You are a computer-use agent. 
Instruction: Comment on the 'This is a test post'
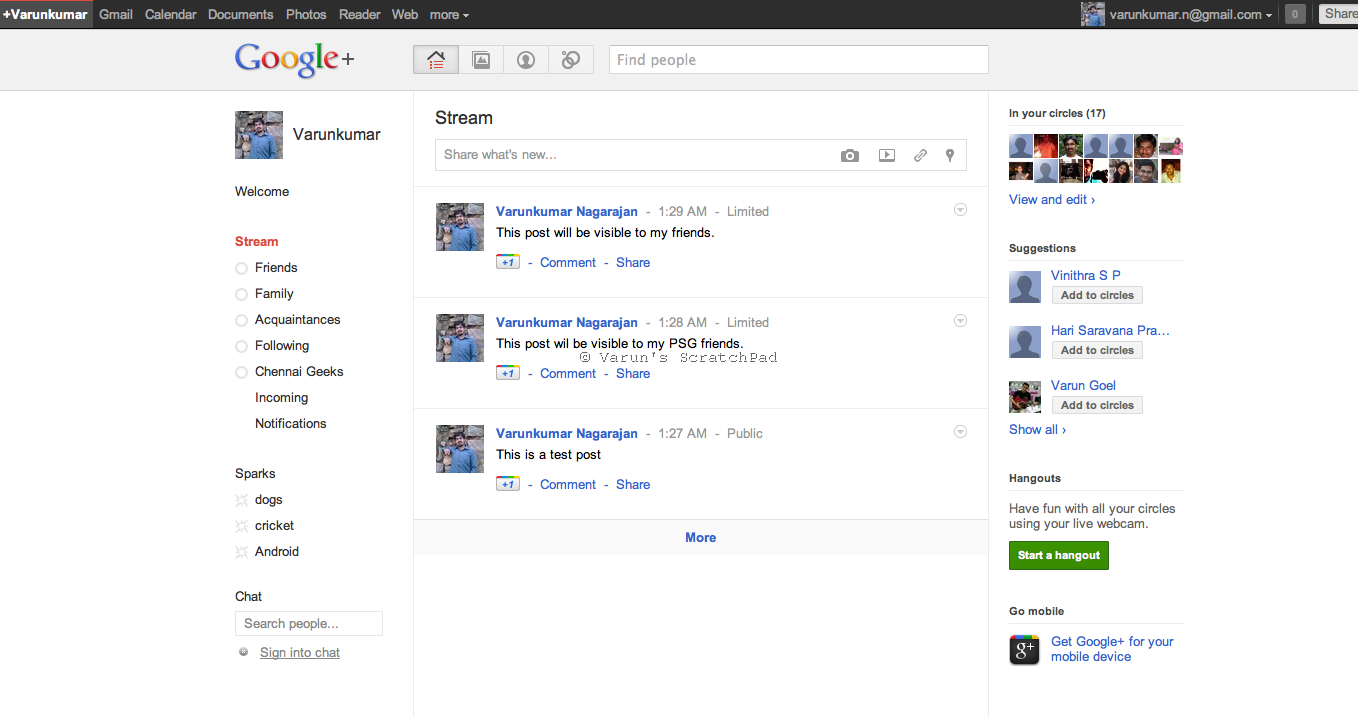pyautogui.click(x=568, y=484)
